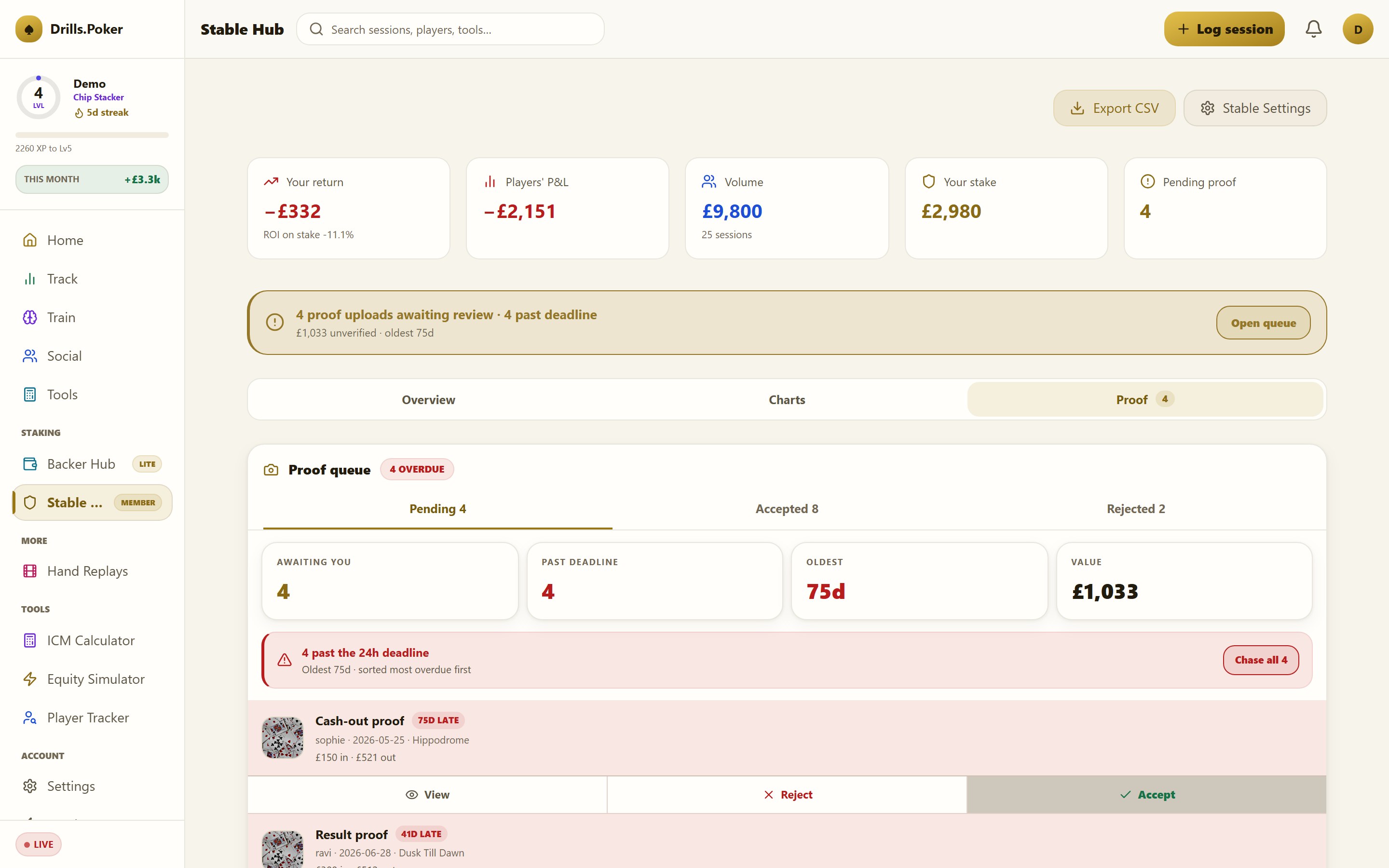Screen dimensions: 1389x868
Task: Click the streak flame icon
Action: click(79, 113)
